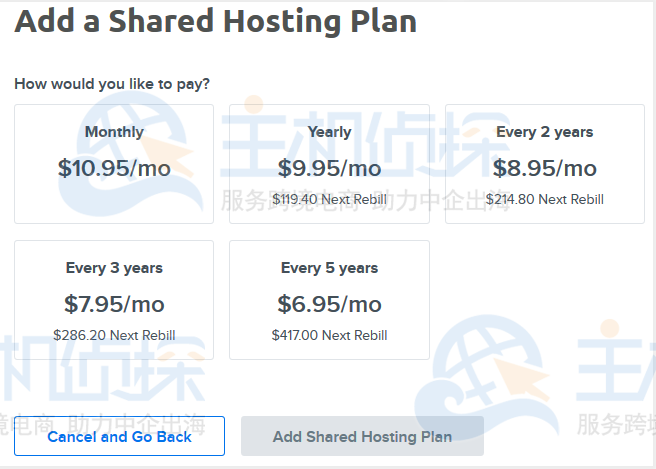Click the "How would you like to pay?" label
Image resolution: width=656 pixels, height=469 pixels.
click(x=112, y=84)
